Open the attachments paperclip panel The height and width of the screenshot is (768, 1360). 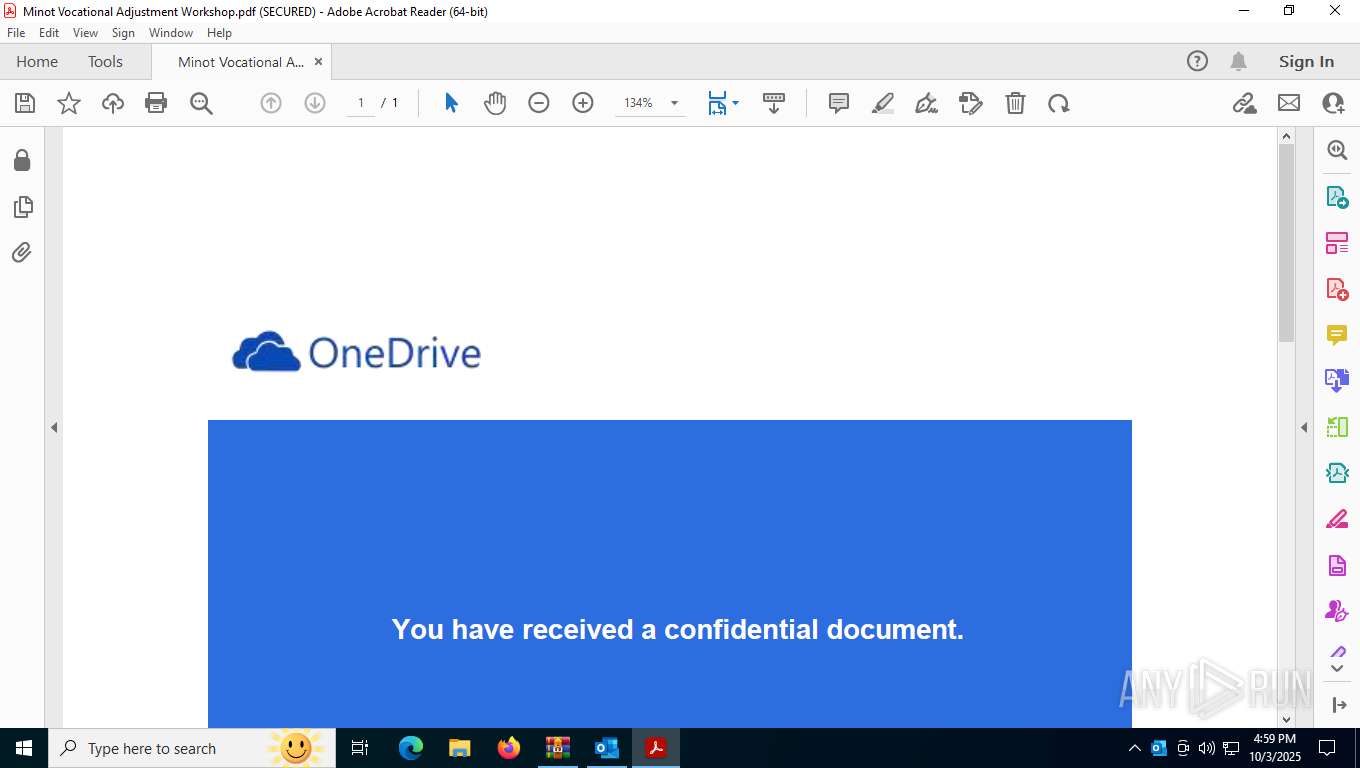22,252
